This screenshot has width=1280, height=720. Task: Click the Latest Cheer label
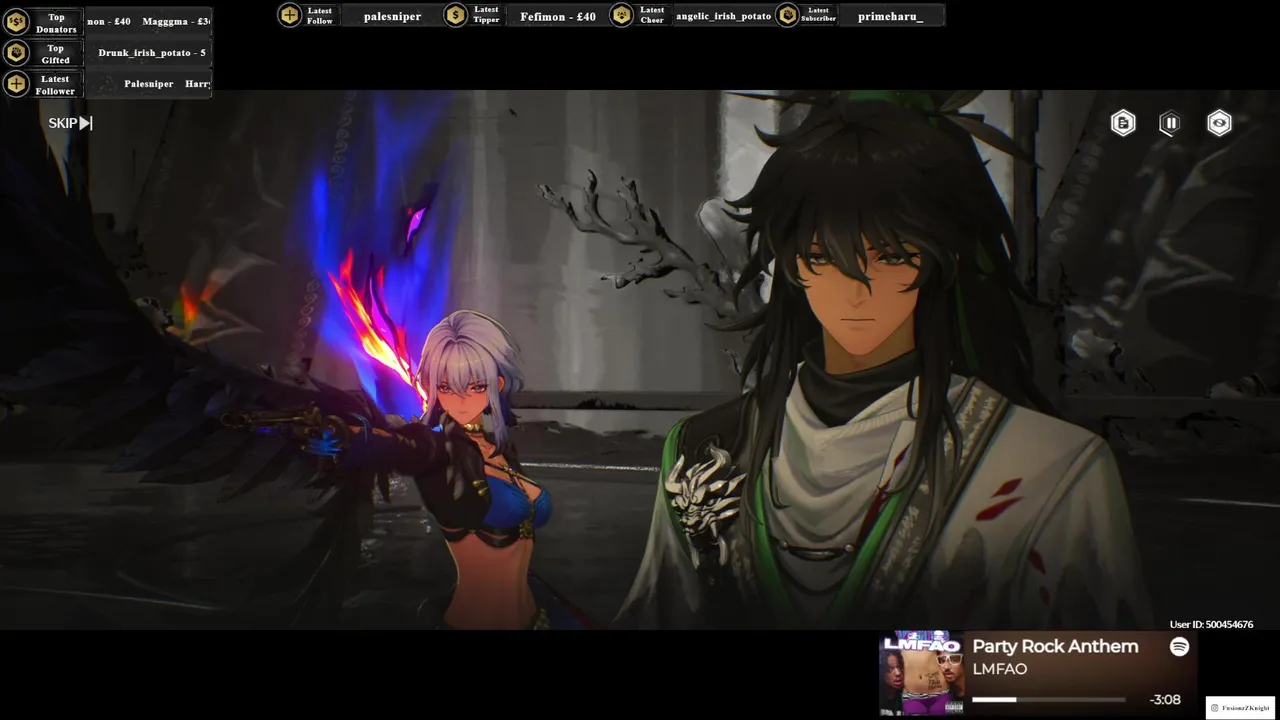tap(652, 16)
